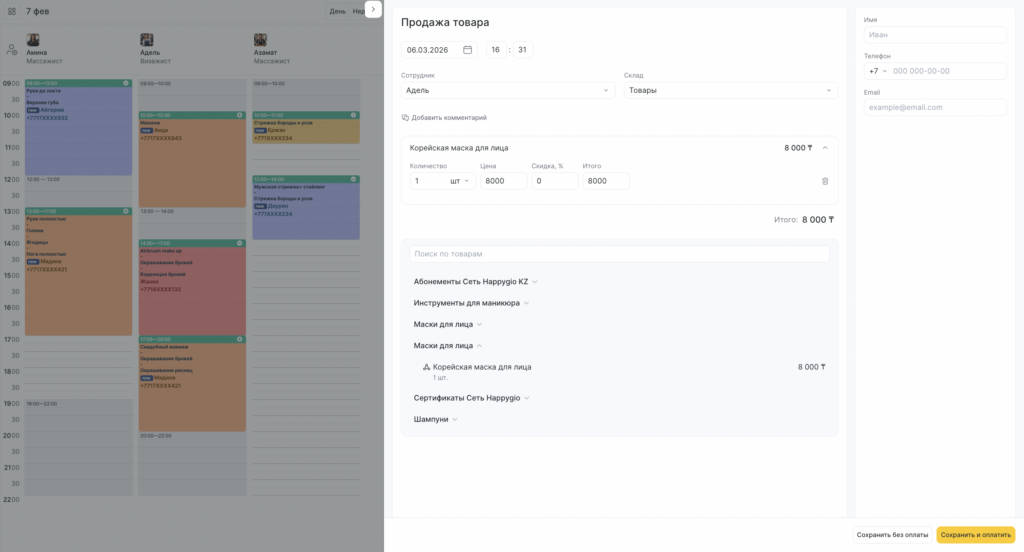
Task: Click the yellow Сохранить и оплатить button
Action: 975,535
